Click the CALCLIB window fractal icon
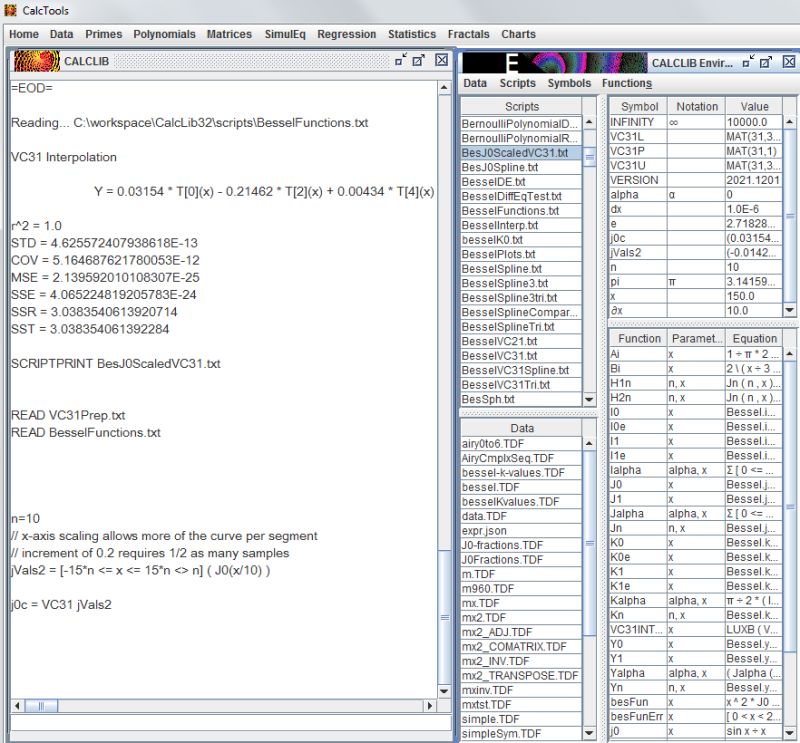The height and width of the screenshot is (743, 800). coord(36,61)
